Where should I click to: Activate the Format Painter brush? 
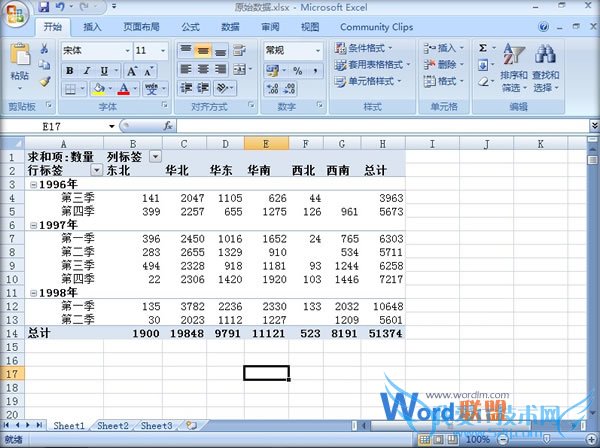click(44, 81)
